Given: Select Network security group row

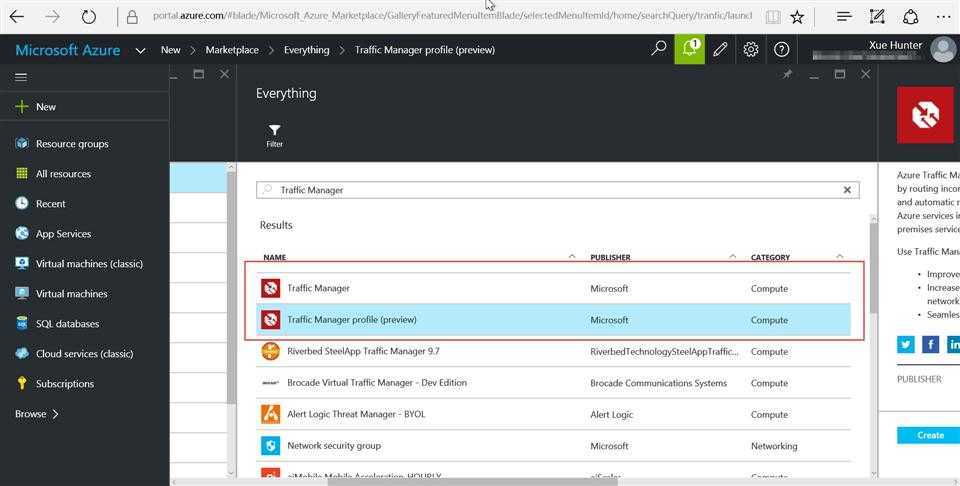Looking at the screenshot, I should pos(553,446).
